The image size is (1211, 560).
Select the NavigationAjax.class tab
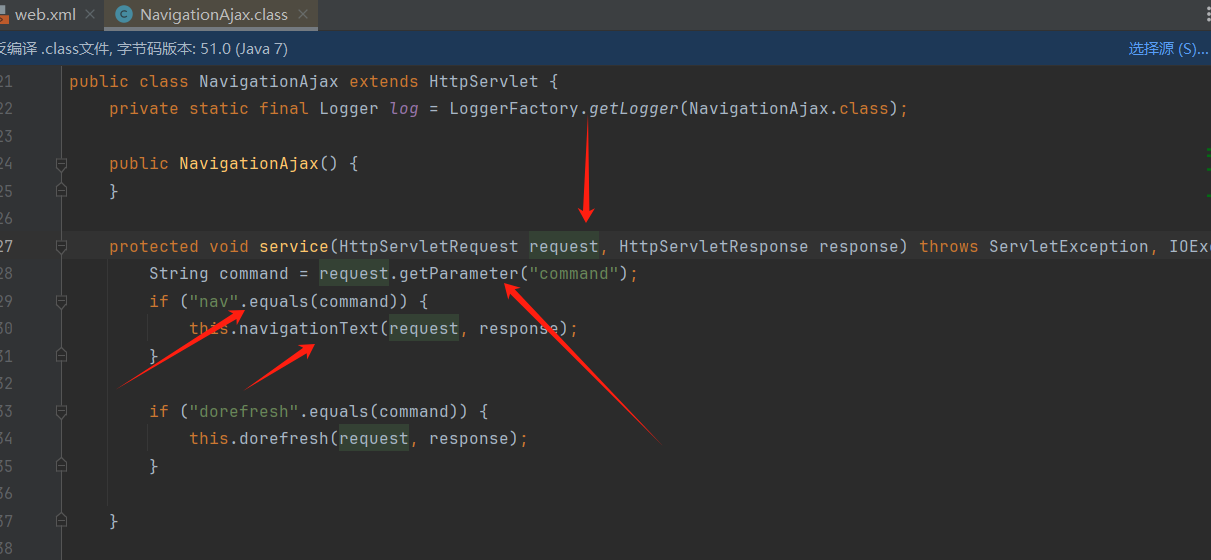tap(213, 15)
